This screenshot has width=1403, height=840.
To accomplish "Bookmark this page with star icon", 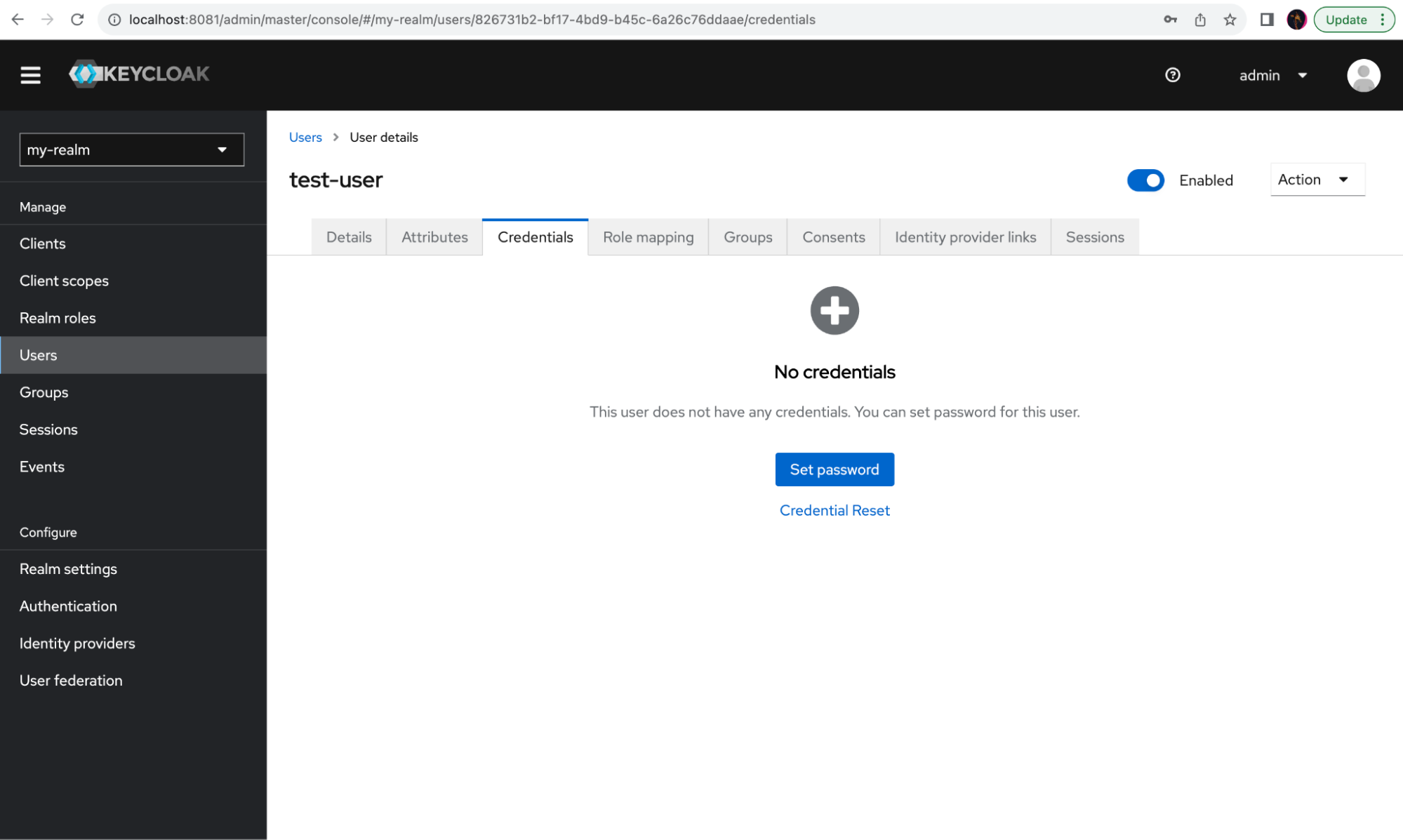I will click(x=1230, y=20).
